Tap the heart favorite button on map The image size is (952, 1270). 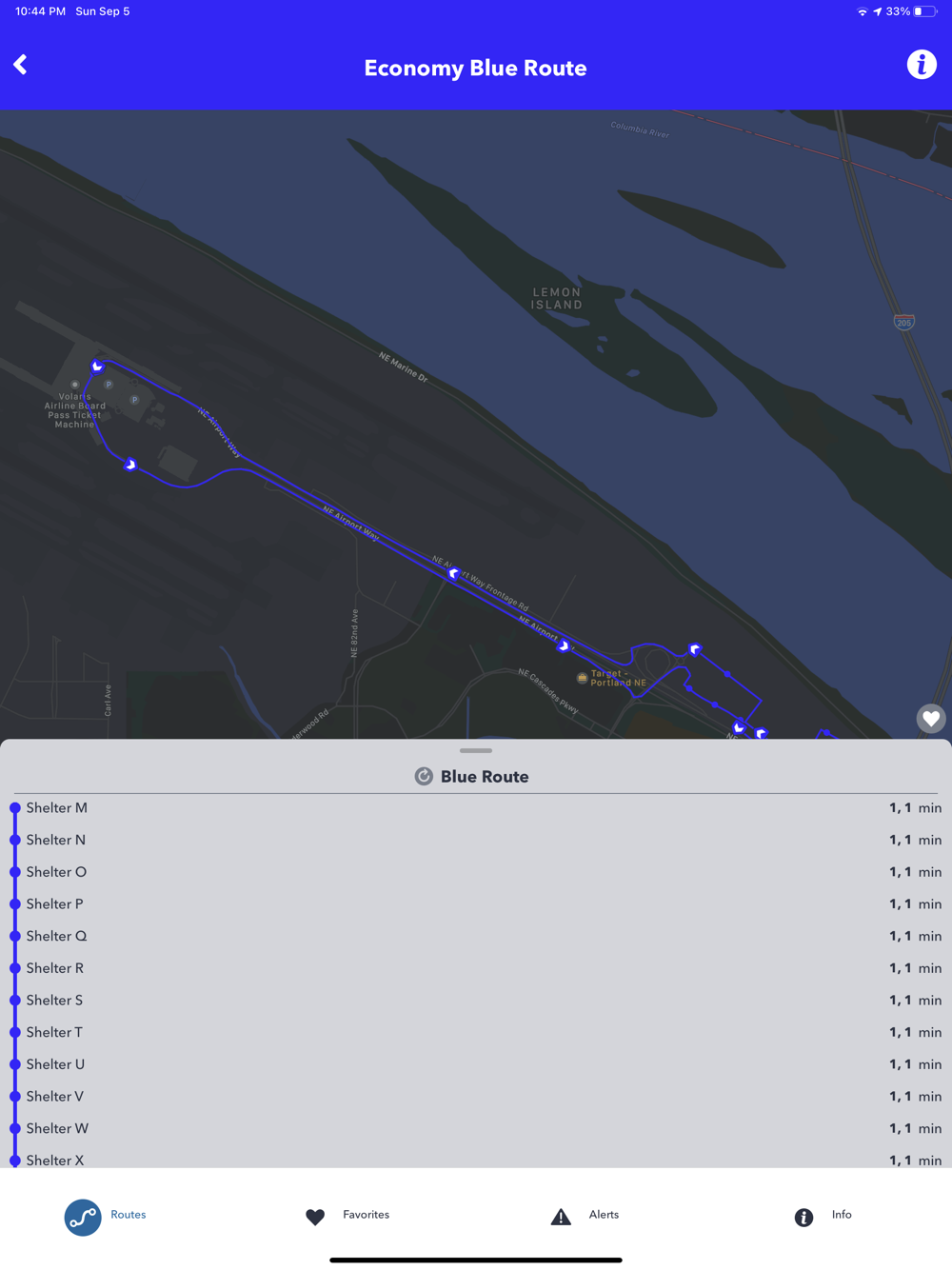pyautogui.click(x=931, y=719)
